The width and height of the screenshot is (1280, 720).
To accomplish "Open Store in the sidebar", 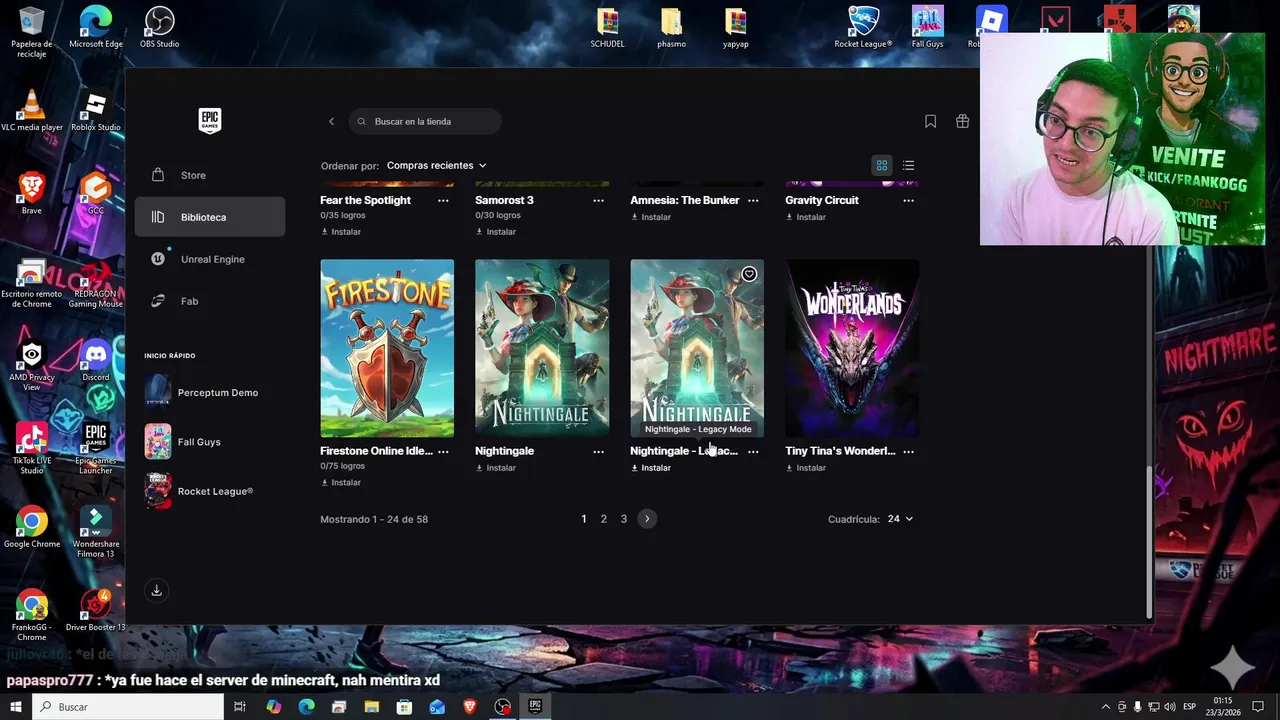I will [210, 175].
